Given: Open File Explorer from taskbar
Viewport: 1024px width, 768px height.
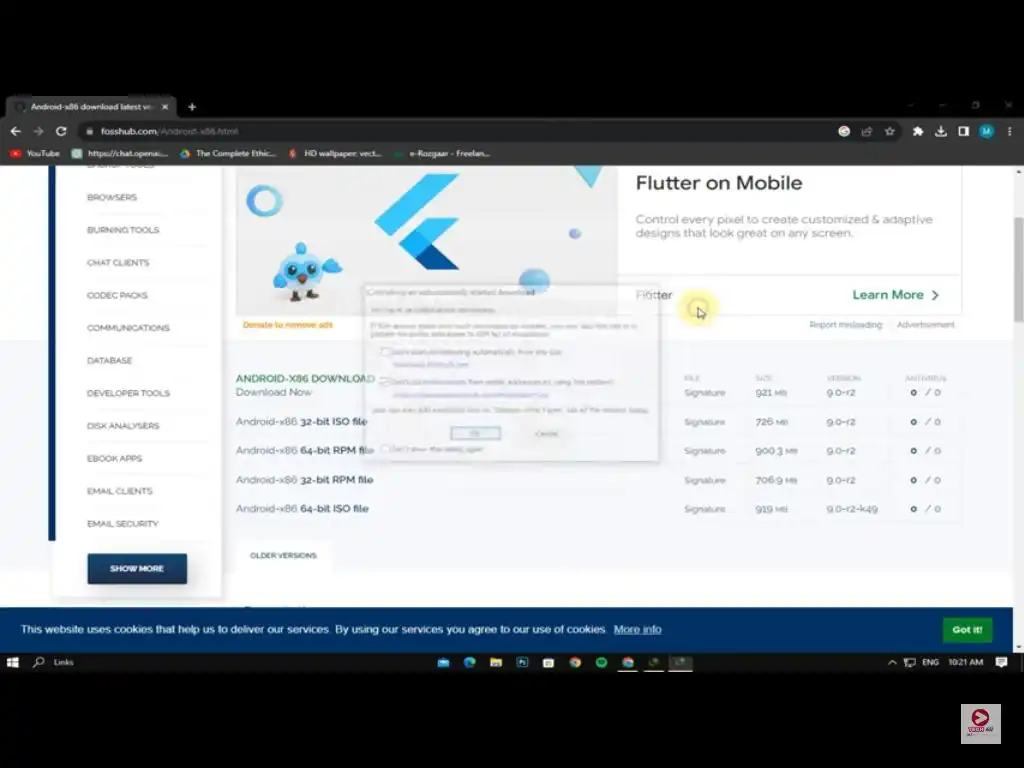Looking at the screenshot, I should [x=496, y=662].
